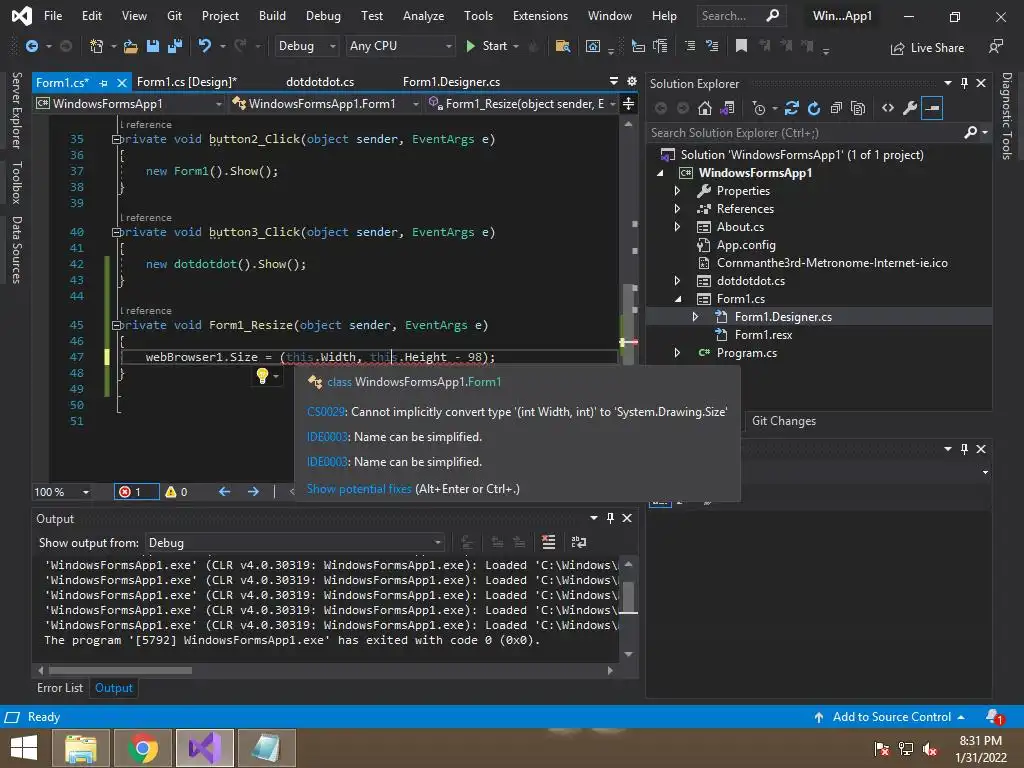This screenshot has width=1024, height=768.
Task: Open Live Share
Action: coord(927,48)
